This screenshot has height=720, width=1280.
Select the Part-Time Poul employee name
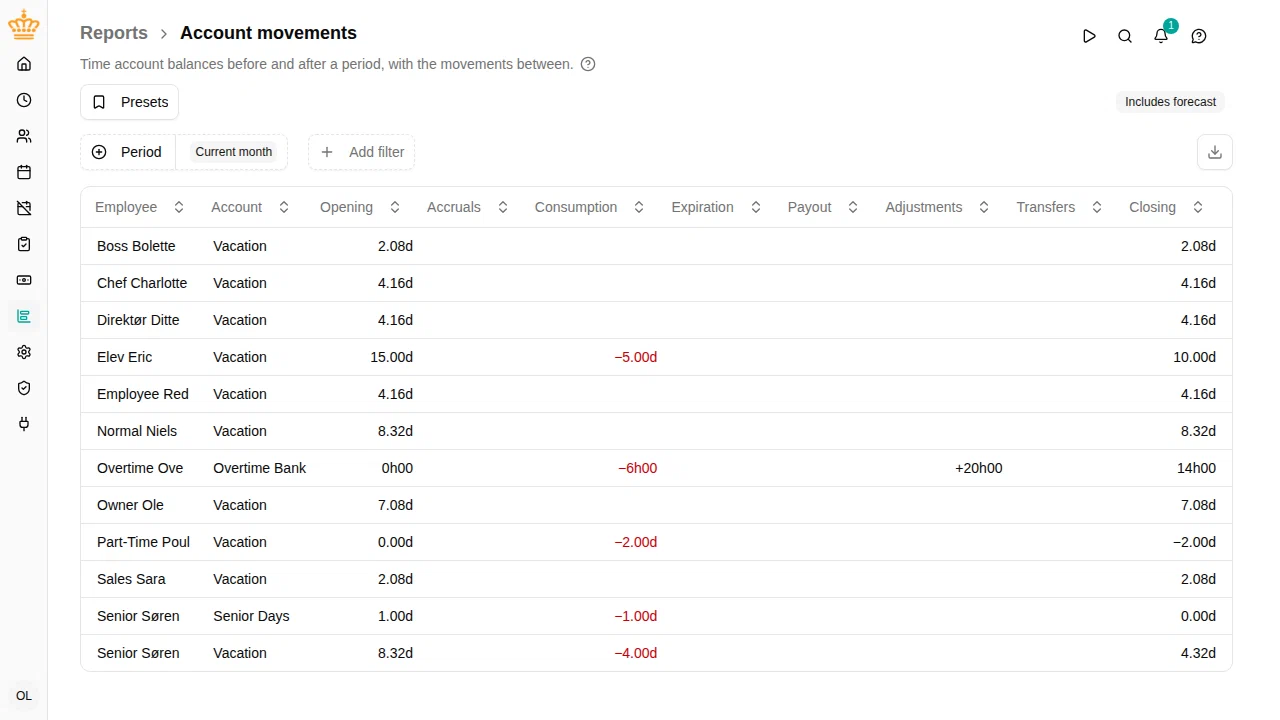(x=143, y=542)
